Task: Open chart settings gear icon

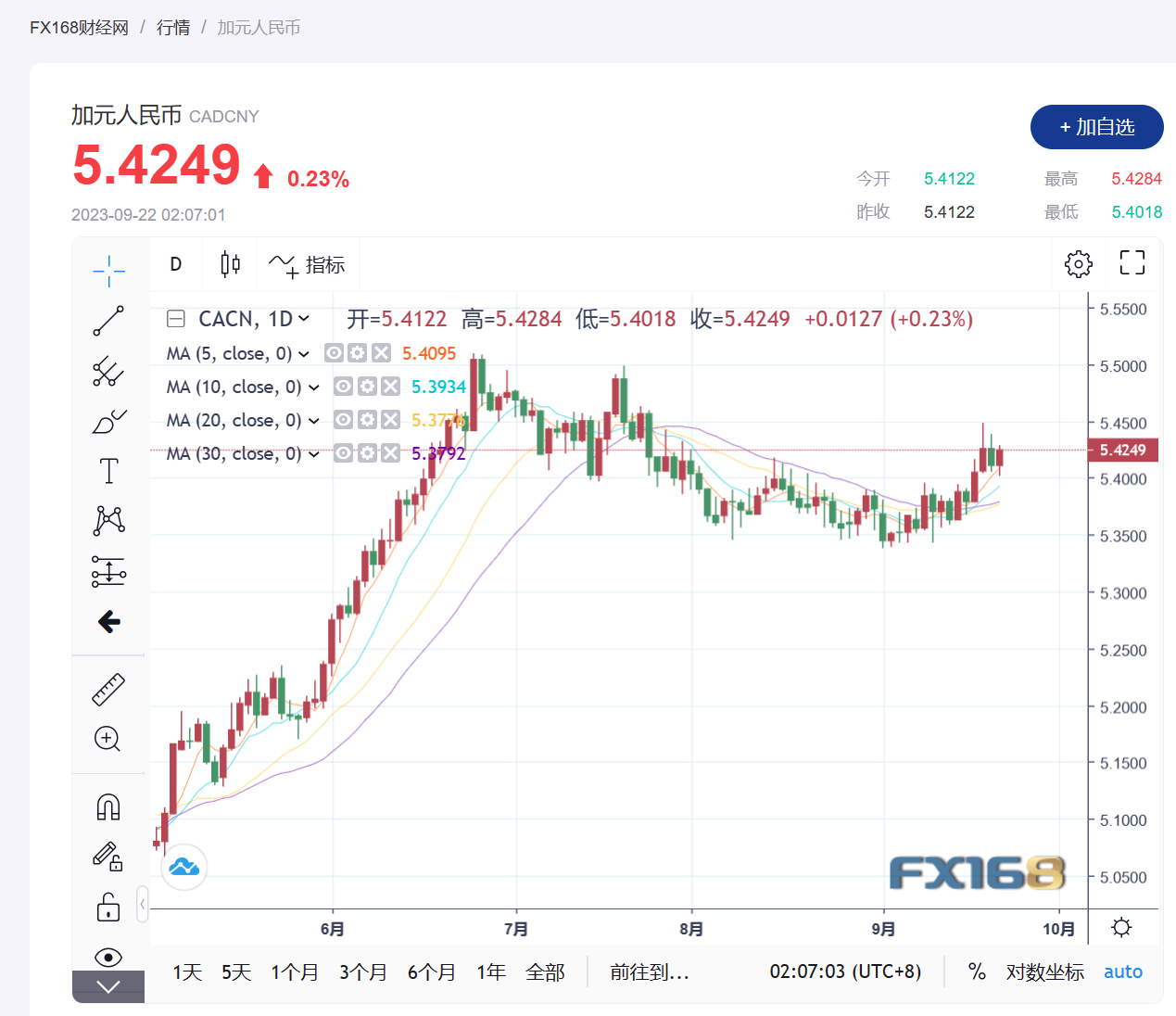Action: tap(1078, 264)
